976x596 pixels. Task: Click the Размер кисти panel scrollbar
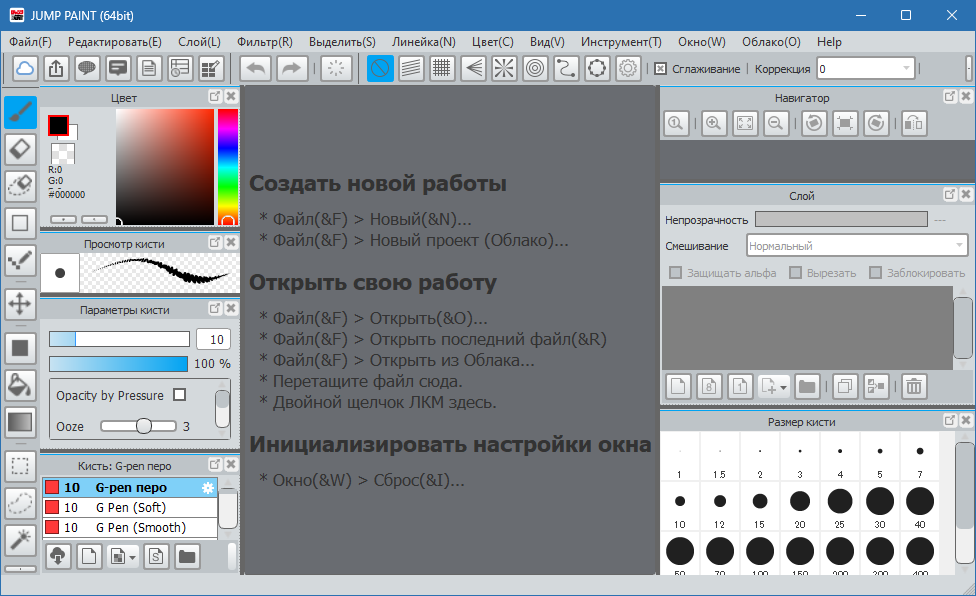click(964, 503)
